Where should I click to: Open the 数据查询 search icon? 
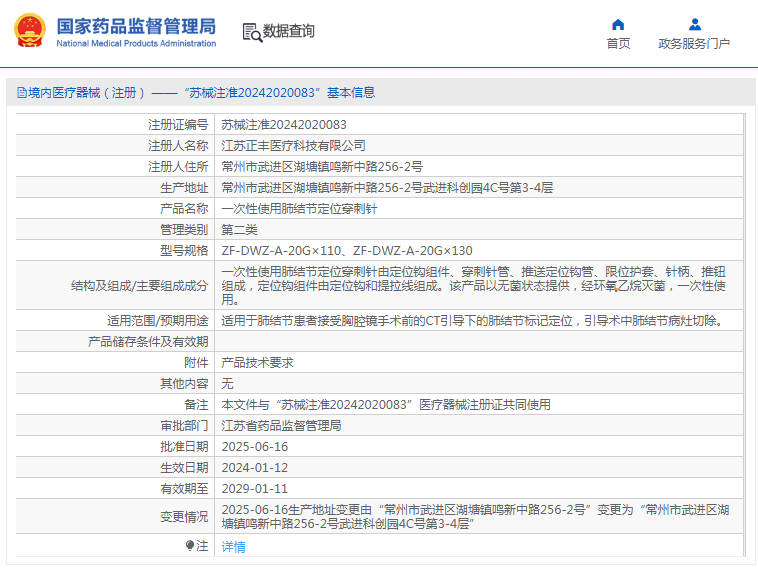pos(252,32)
